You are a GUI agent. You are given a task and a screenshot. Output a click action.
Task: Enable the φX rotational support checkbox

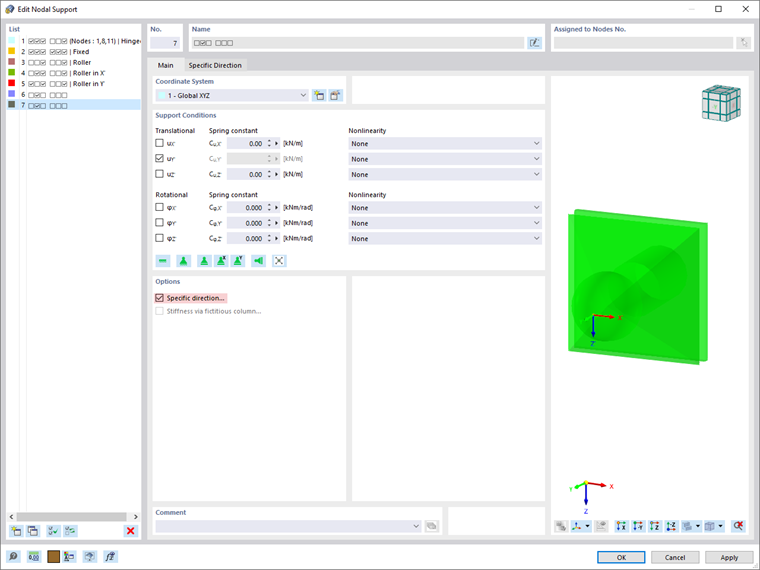159,207
